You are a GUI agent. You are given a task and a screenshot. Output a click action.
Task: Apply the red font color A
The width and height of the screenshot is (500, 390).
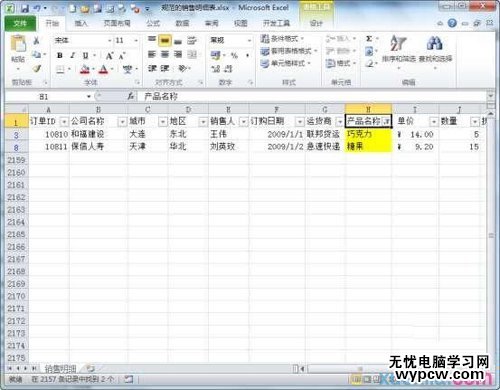pos(104,69)
